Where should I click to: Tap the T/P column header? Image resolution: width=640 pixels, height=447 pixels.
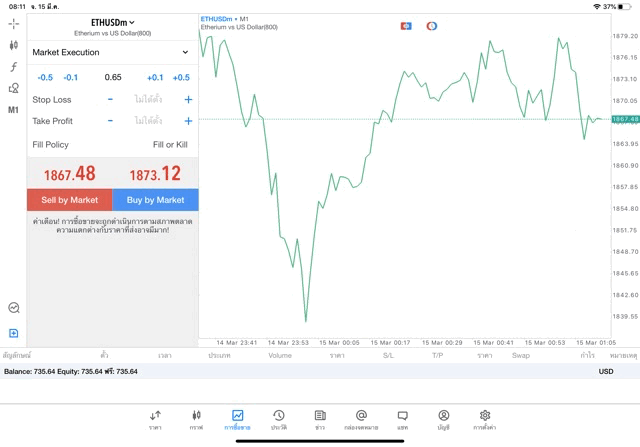tap(438, 356)
